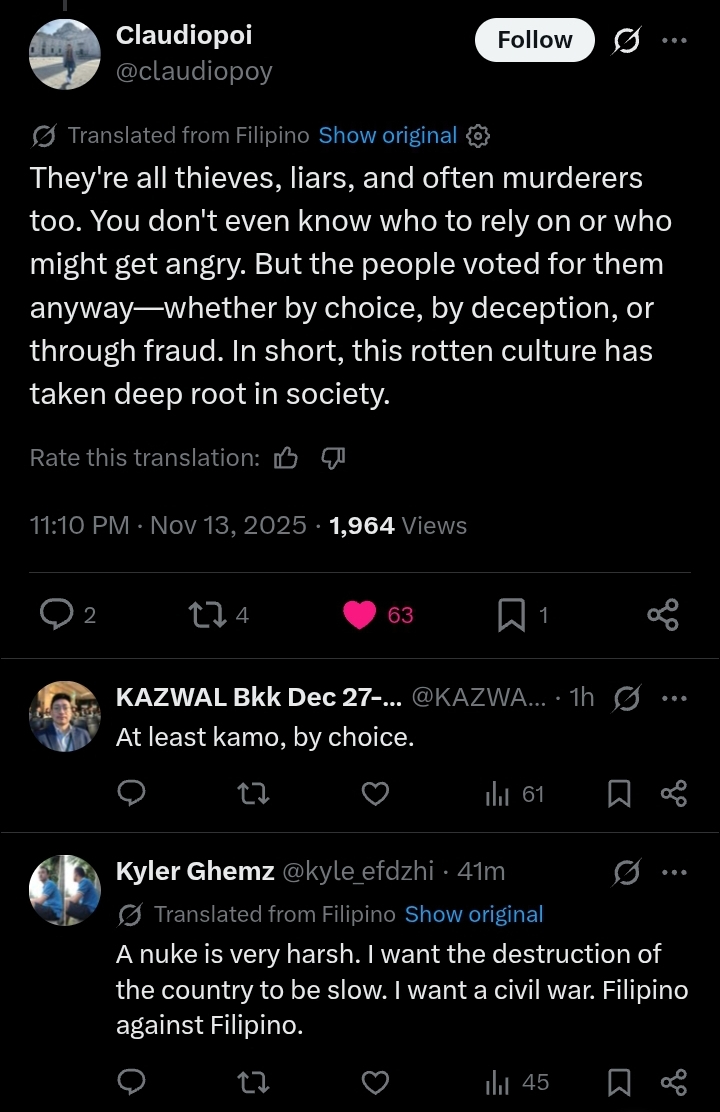
Task: Rate the translation with thumbs down
Action: pyautogui.click(x=333, y=458)
